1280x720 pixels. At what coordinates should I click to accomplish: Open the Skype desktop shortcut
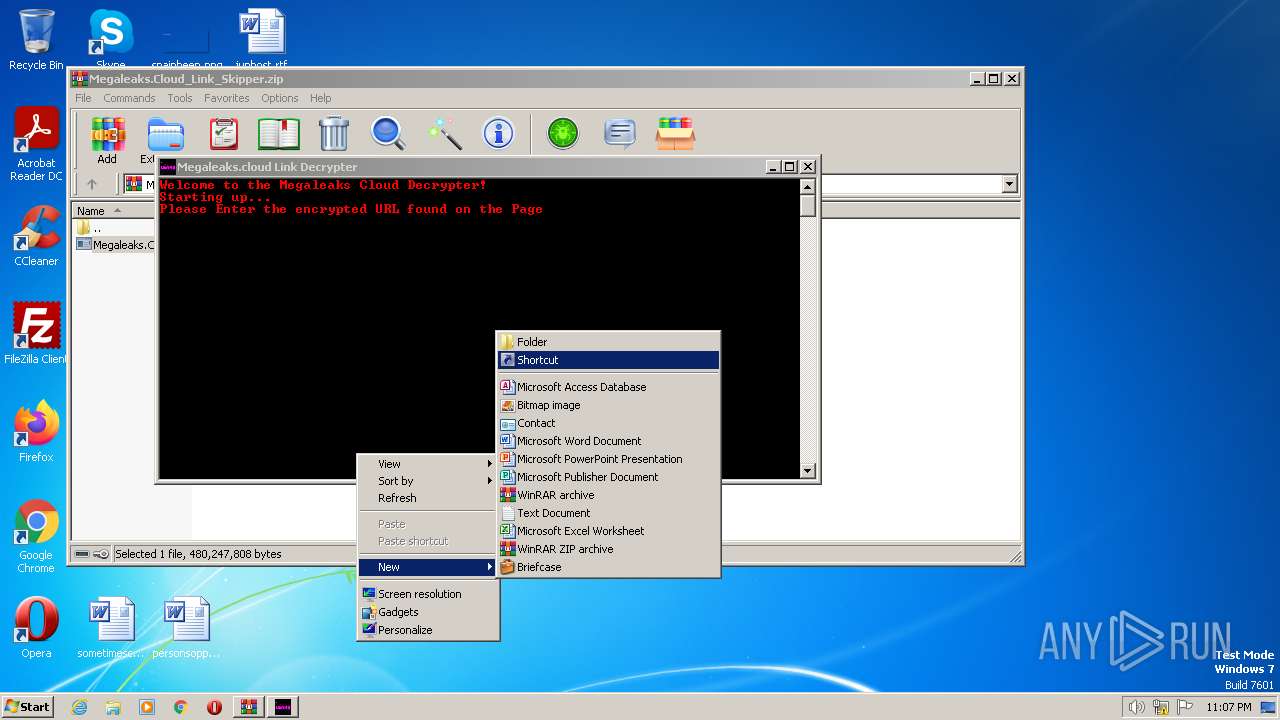pos(110,39)
